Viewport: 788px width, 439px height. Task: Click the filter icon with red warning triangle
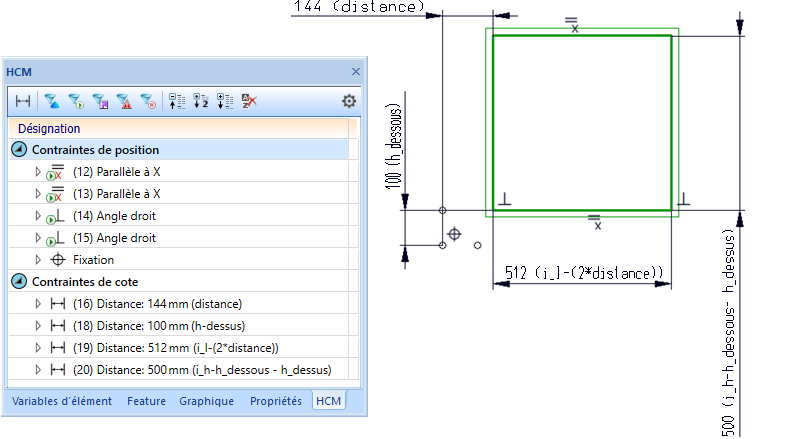124,100
